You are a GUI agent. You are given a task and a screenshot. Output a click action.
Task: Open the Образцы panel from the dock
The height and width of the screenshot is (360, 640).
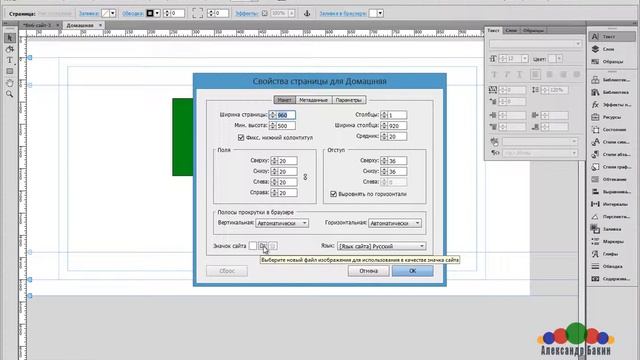(x=611, y=62)
